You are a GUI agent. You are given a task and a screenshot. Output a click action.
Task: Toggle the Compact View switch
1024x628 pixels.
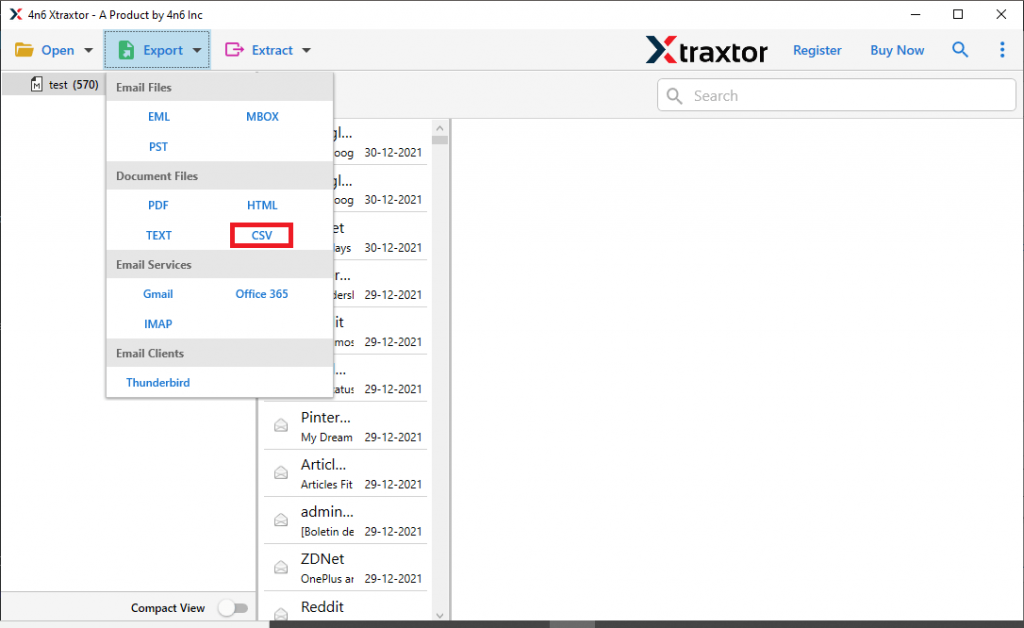pyautogui.click(x=234, y=607)
